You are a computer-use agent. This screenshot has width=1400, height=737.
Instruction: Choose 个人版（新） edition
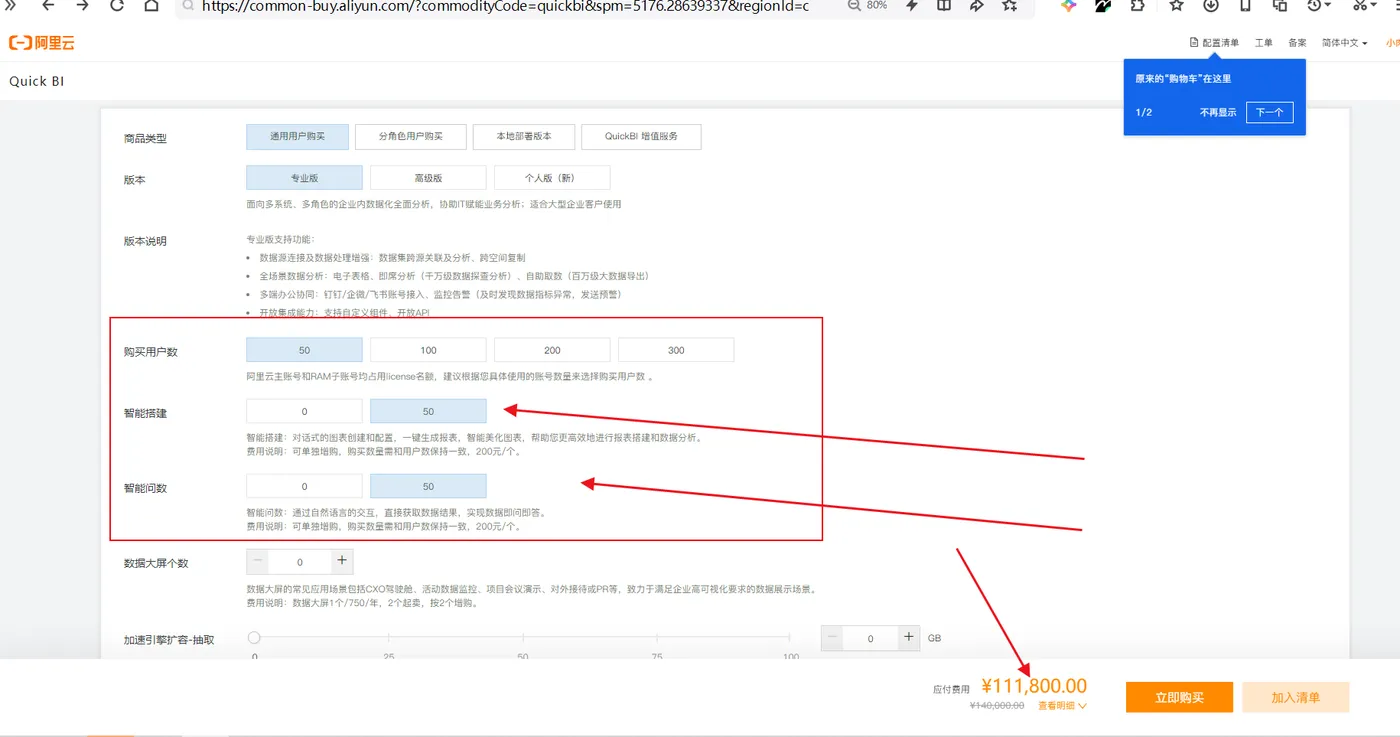[x=552, y=178]
